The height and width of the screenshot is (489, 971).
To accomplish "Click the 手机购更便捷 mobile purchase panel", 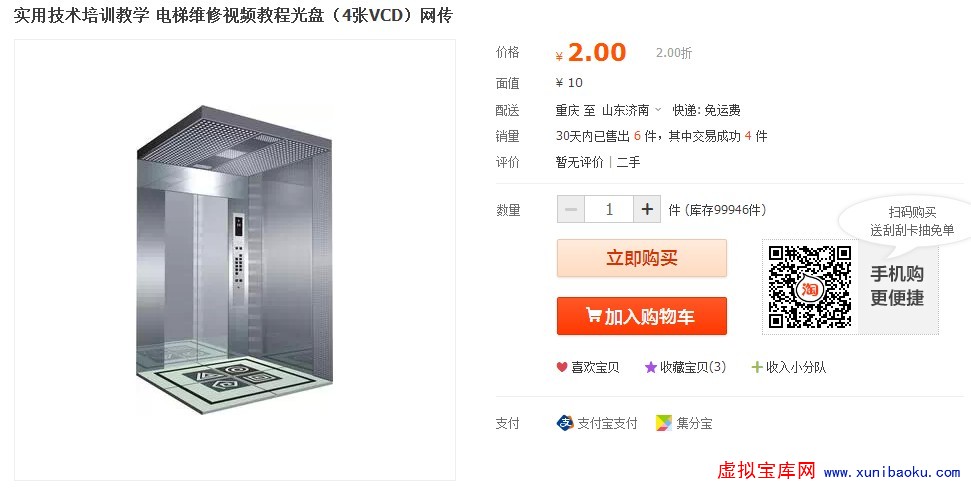I will [x=897, y=286].
